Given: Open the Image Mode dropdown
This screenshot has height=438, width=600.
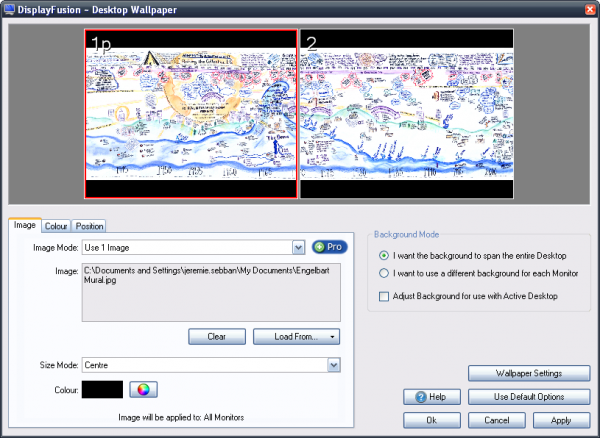Looking at the screenshot, I should tap(298, 247).
